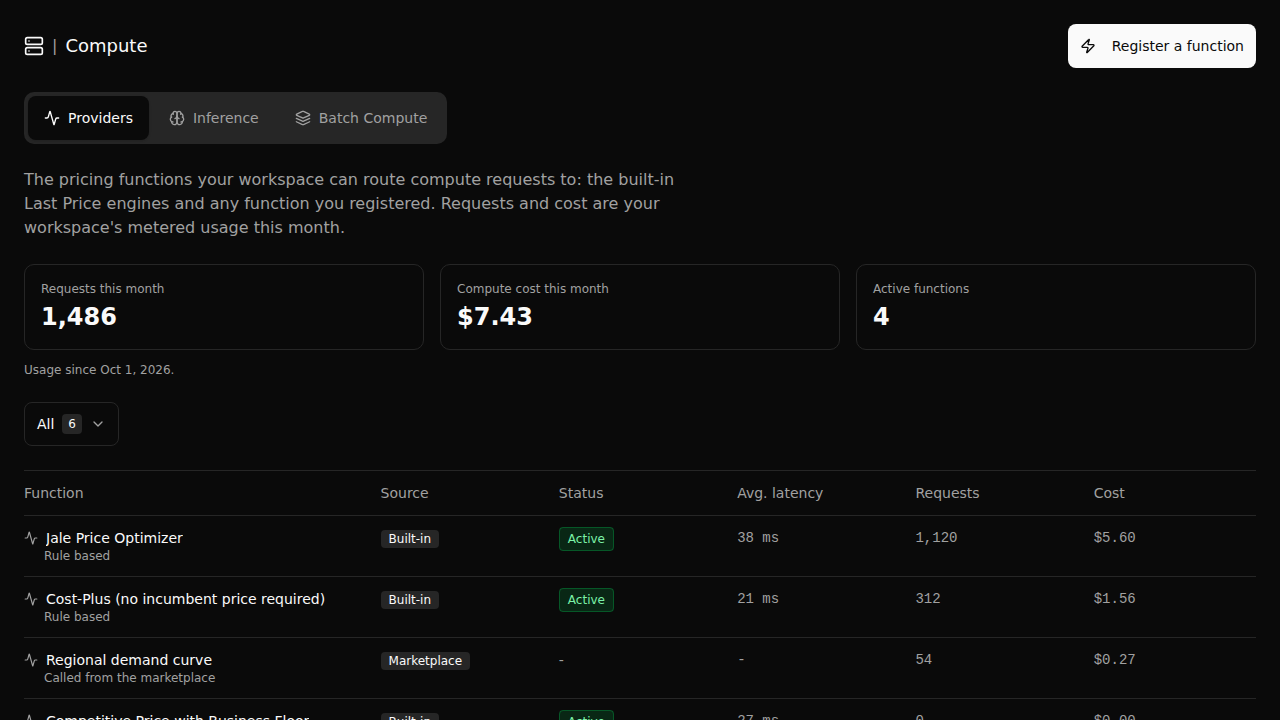Viewport: 1280px width, 720px height.
Task: Click the Compute cost this month card
Action: 640,307
